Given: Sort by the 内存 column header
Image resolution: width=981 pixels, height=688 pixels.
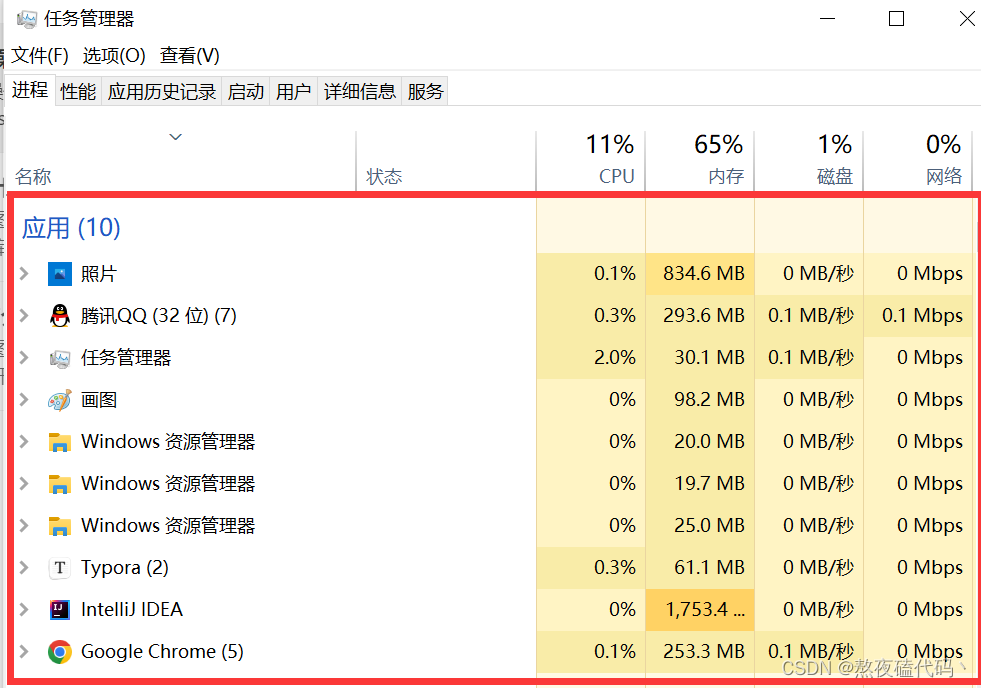Looking at the screenshot, I should (699, 161).
